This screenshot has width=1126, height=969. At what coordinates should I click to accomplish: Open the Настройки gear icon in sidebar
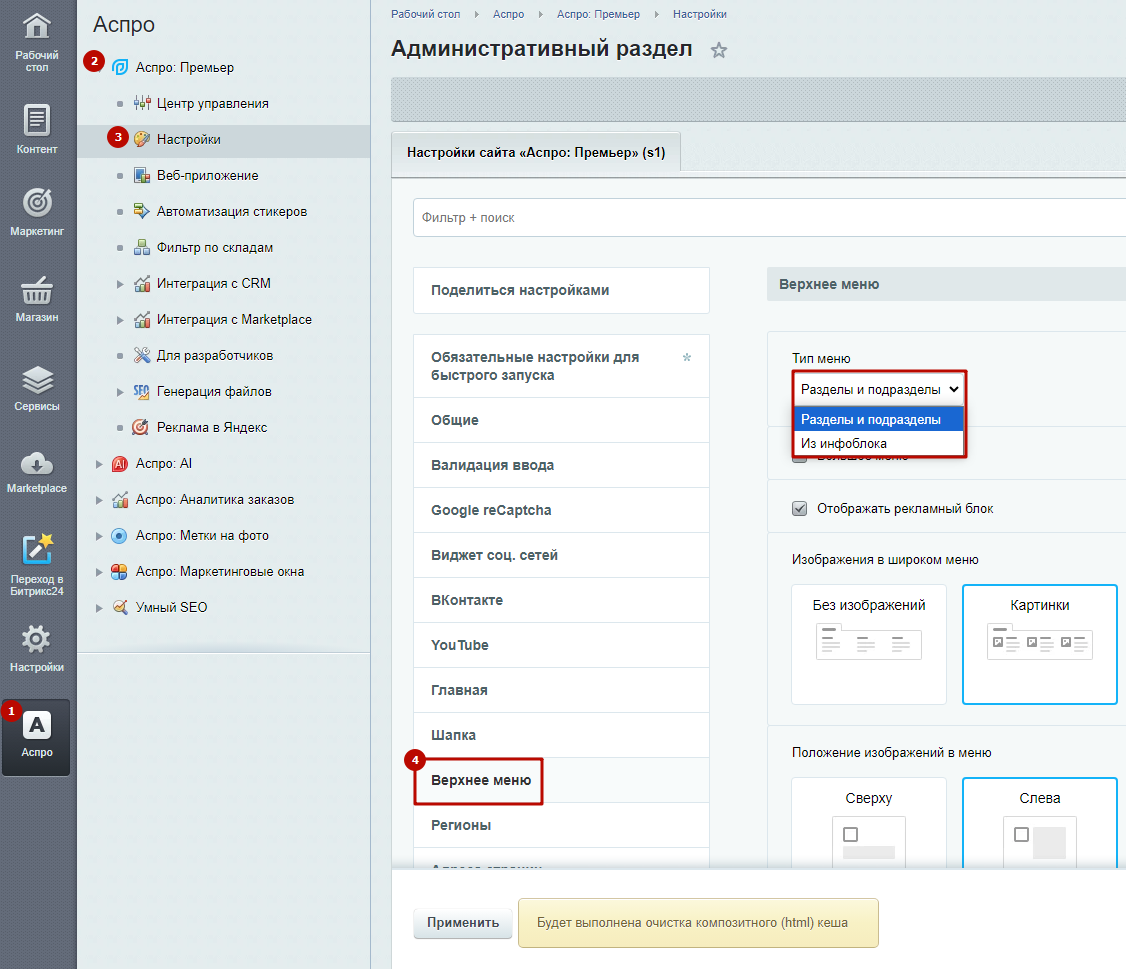click(37, 639)
